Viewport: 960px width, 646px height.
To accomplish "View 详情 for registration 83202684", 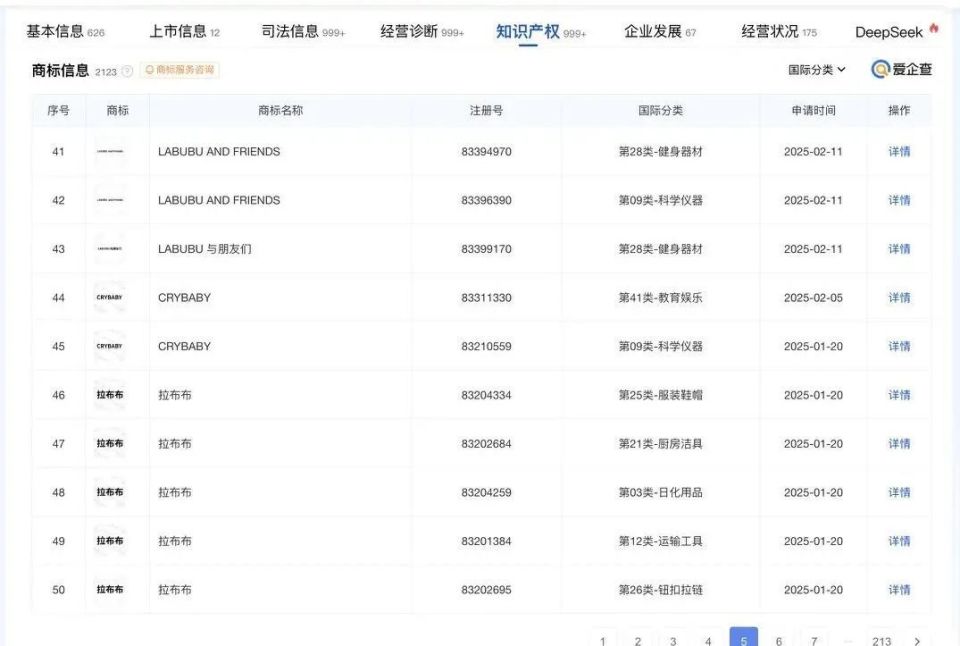I will (899, 443).
